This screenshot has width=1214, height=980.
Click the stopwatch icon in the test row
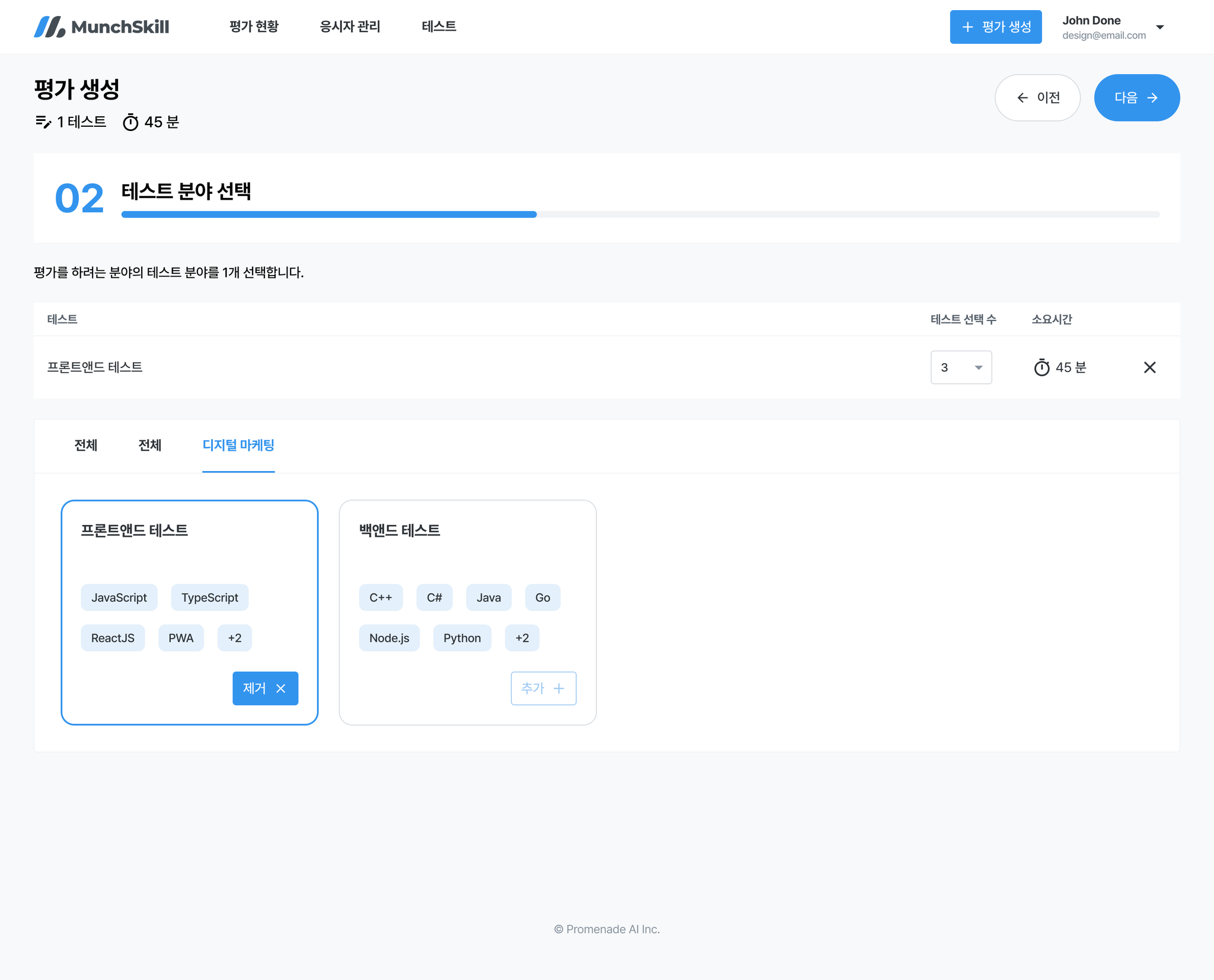[x=1042, y=368]
